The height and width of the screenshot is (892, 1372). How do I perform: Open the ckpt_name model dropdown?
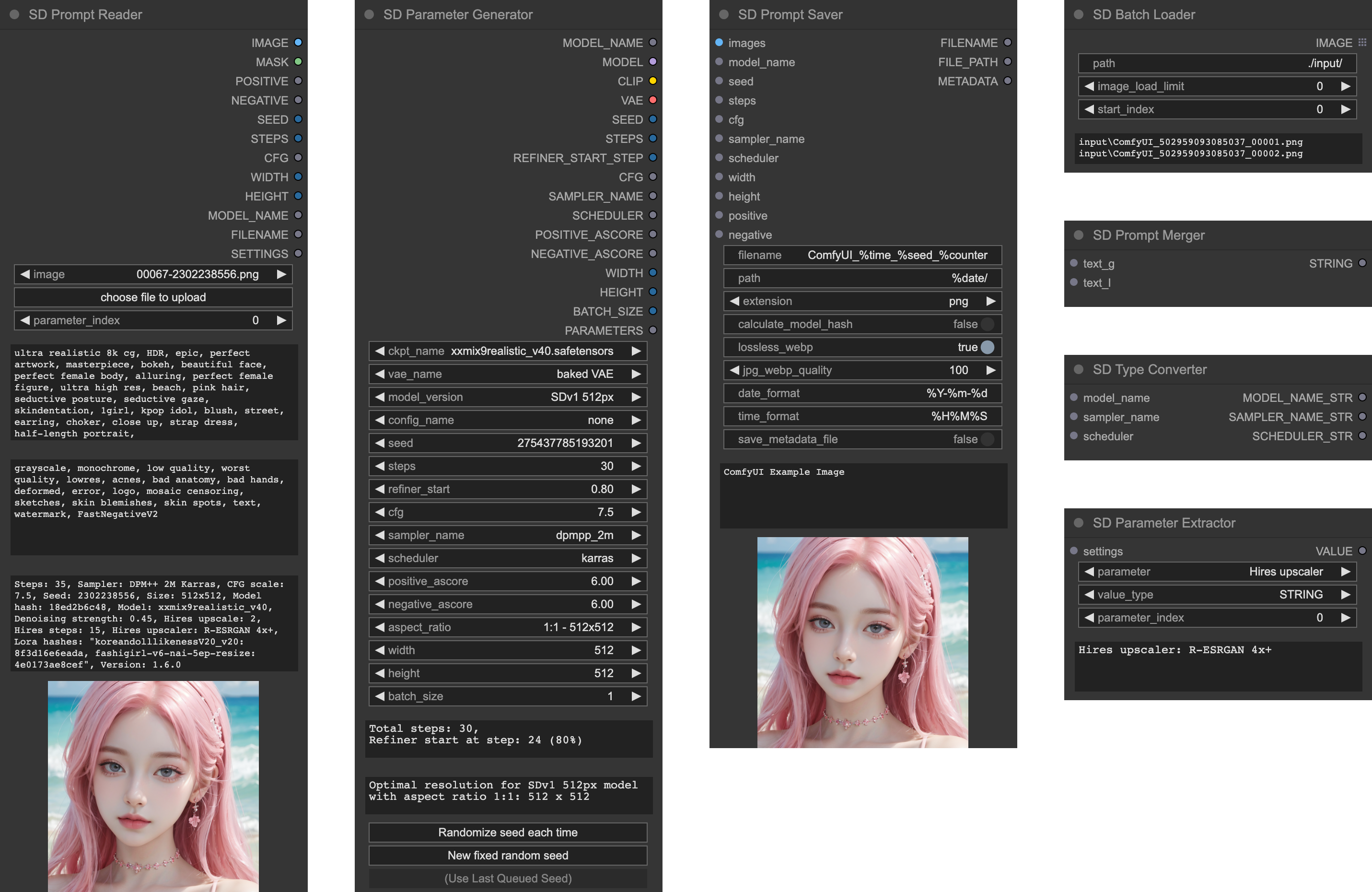click(507, 351)
